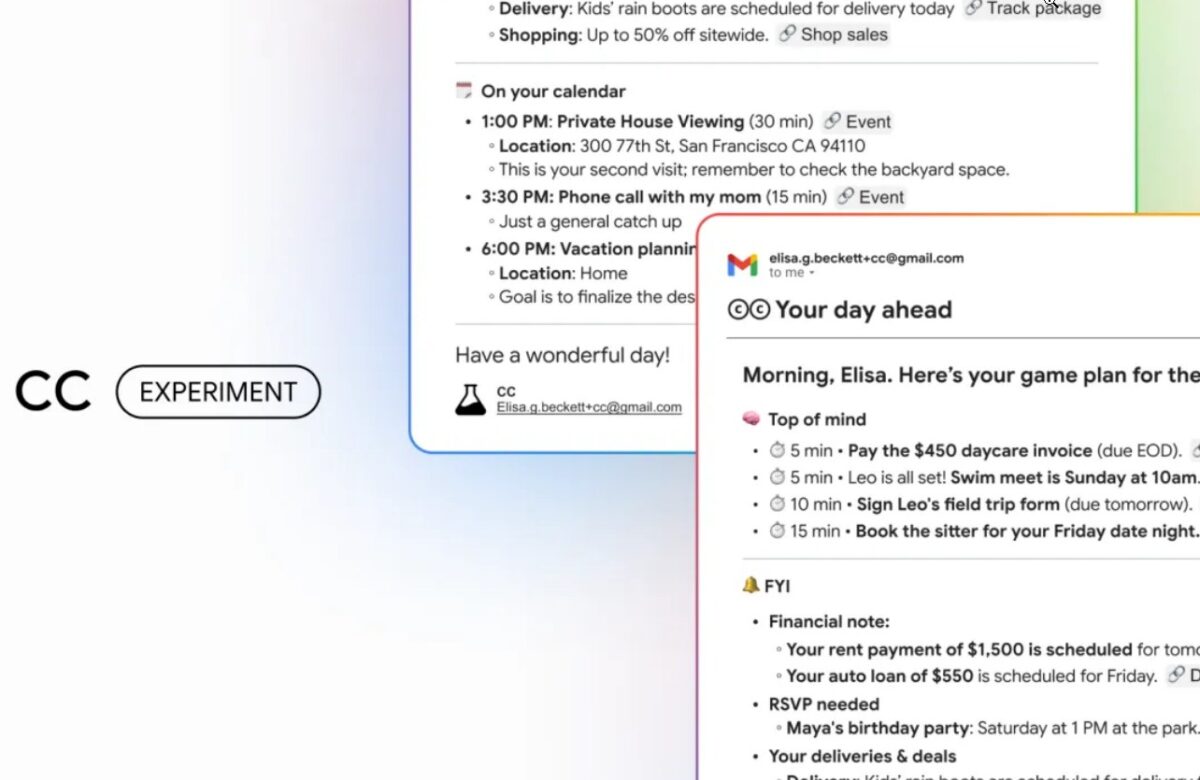
Task: Open Event link for Phone call with mom
Action: [x=870, y=197]
